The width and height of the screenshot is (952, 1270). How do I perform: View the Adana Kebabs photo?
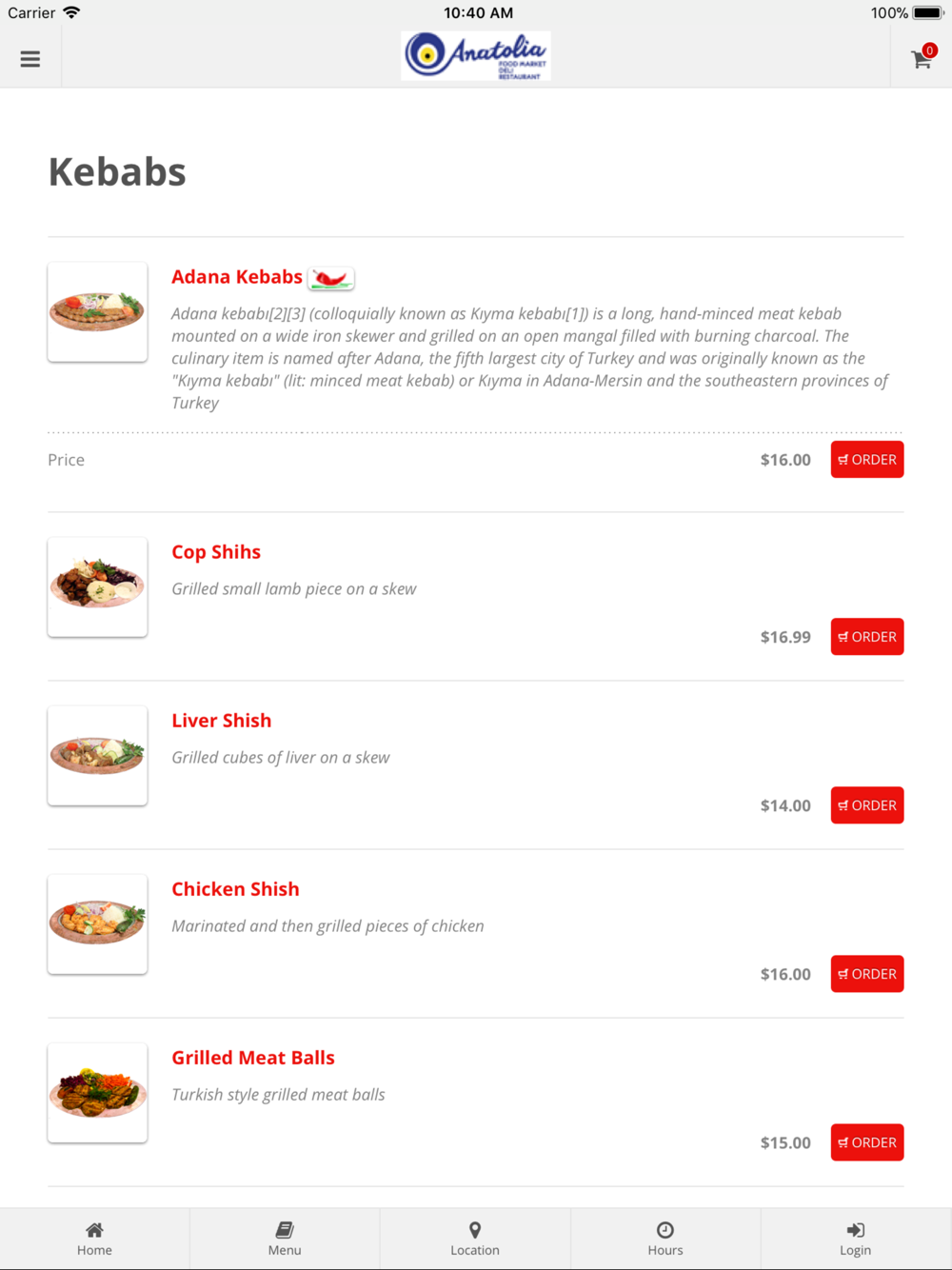click(x=98, y=312)
